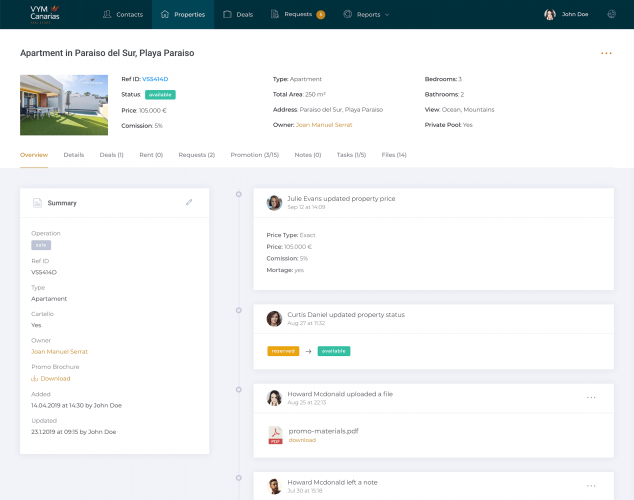Click the 'View: Ocean, Mountains' text
Image resolution: width=634 pixels, height=500 pixels.
click(459, 110)
